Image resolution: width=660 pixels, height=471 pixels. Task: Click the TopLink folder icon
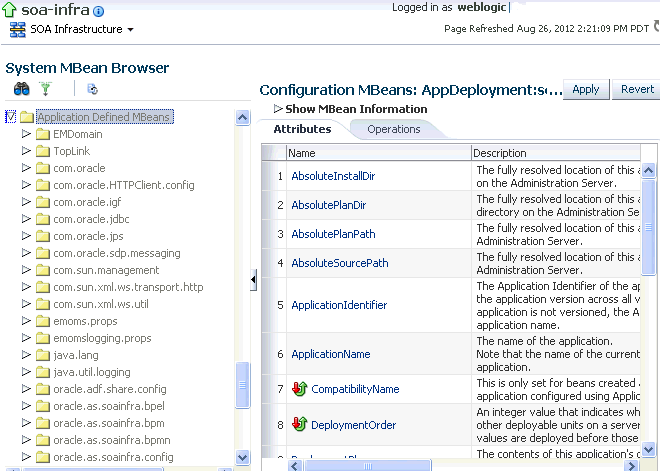coord(43,151)
